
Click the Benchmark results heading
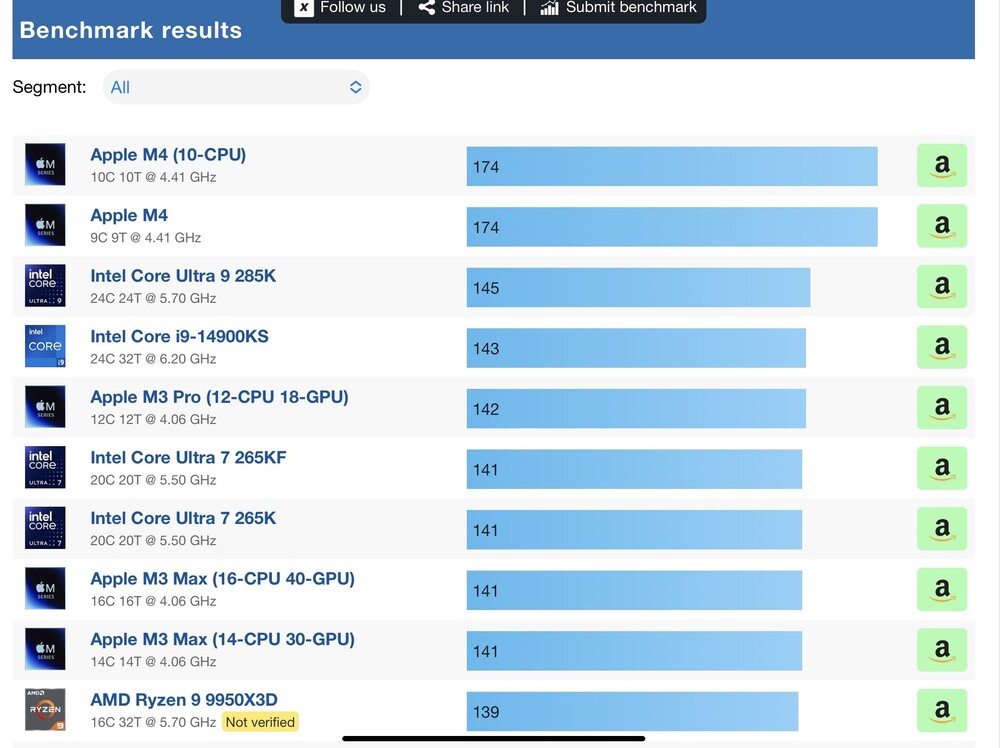pos(131,31)
